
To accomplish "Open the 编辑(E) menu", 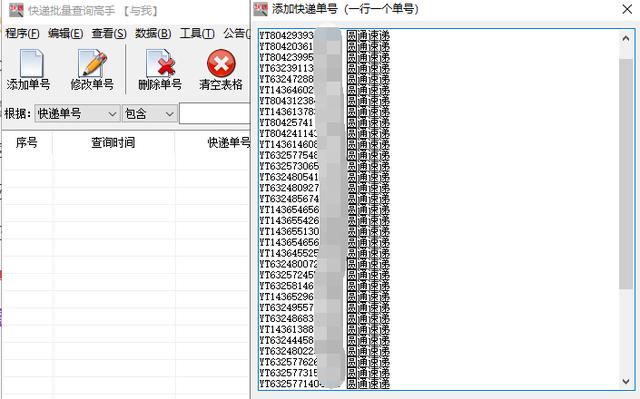I will click(x=65, y=33).
